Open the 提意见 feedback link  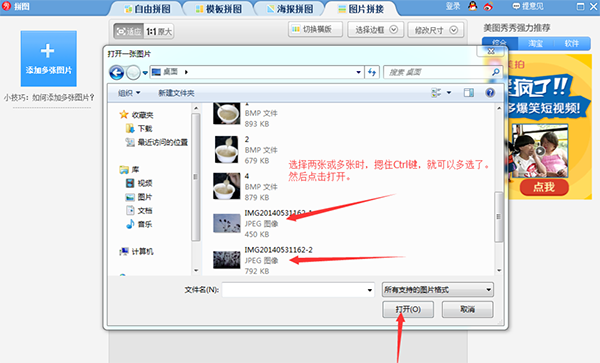[x=528, y=6]
